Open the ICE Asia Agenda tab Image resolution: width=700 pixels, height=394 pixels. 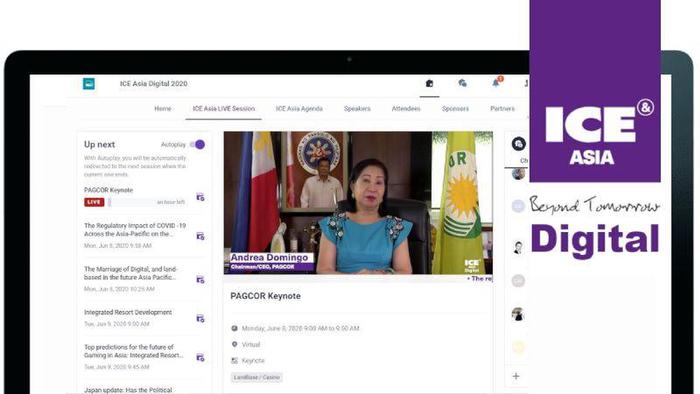(x=299, y=108)
